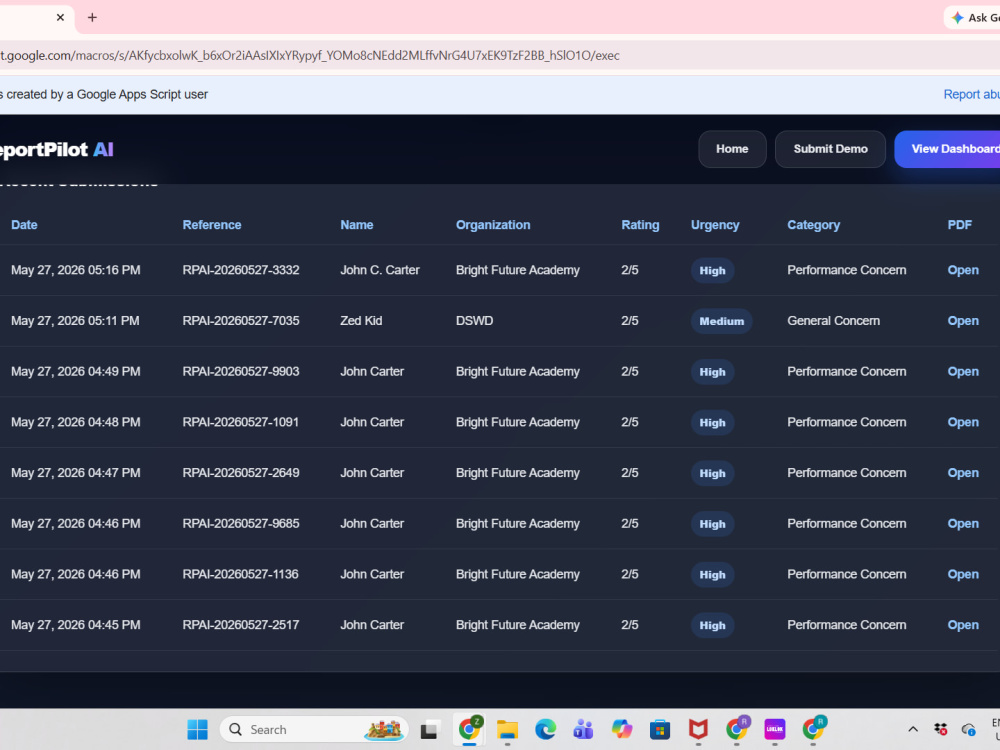Viewport: 1000px width, 750px height.
Task: Open the PDF for RPAI-20260527-2649
Action: pos(963,473)
